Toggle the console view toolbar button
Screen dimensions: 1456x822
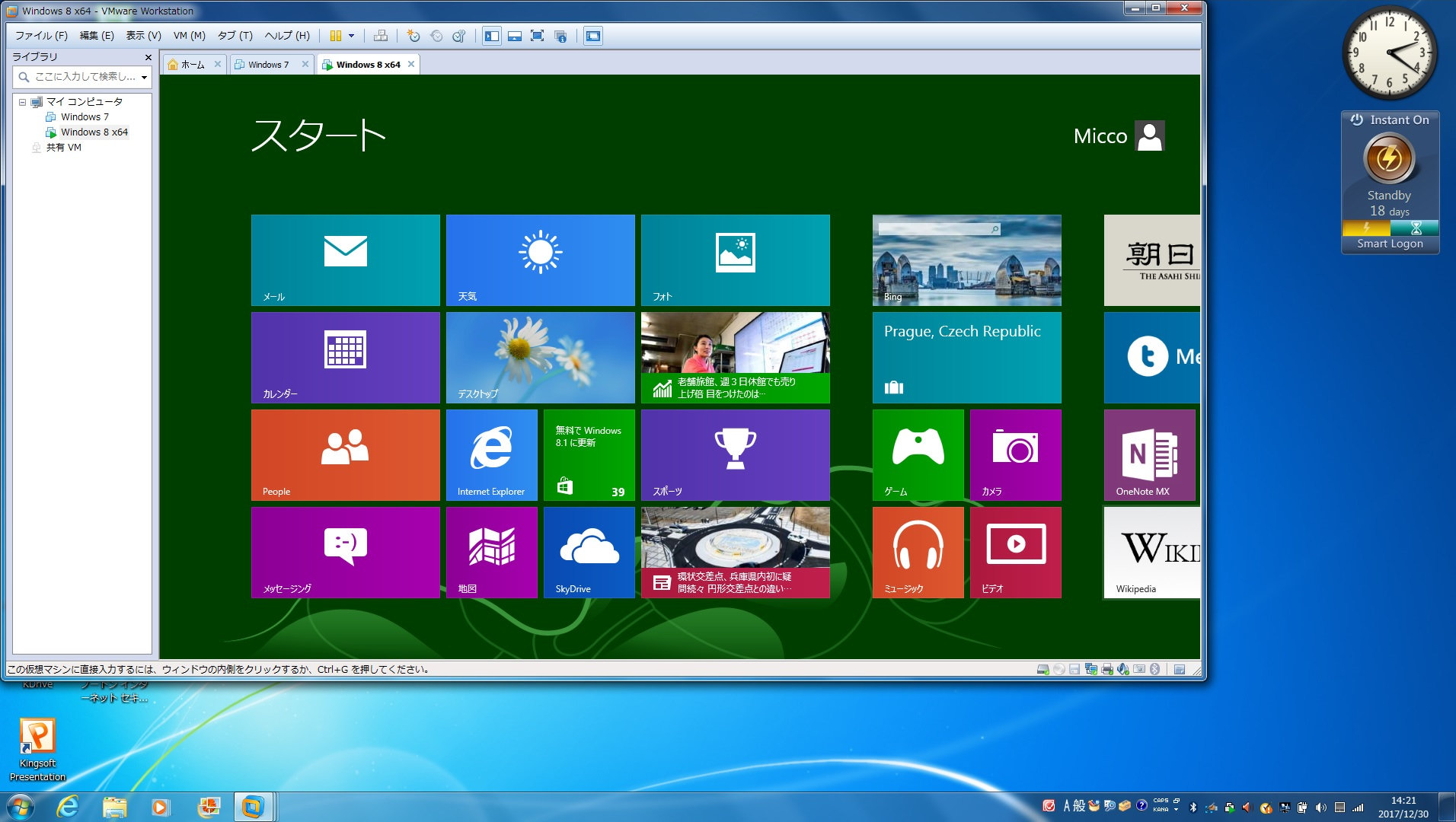click(593, 36)
